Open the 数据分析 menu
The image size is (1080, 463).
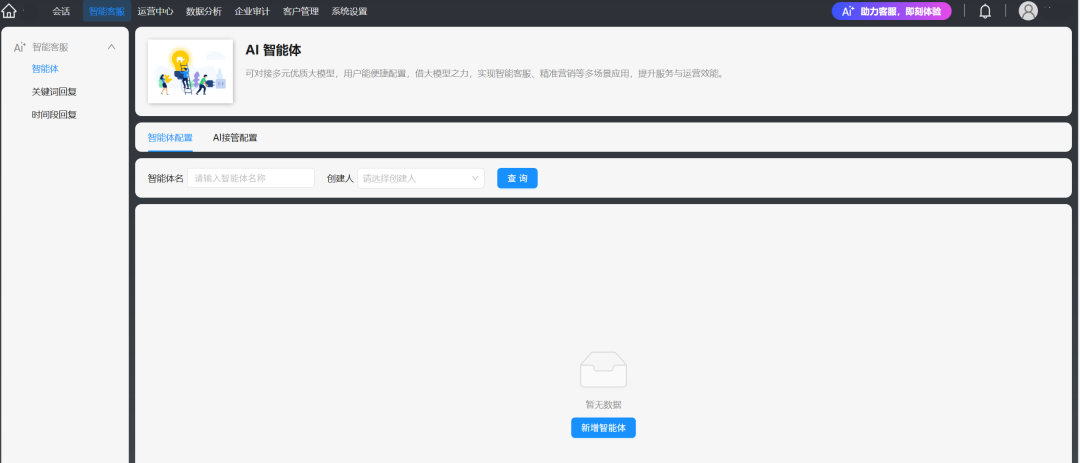[204, 12]
